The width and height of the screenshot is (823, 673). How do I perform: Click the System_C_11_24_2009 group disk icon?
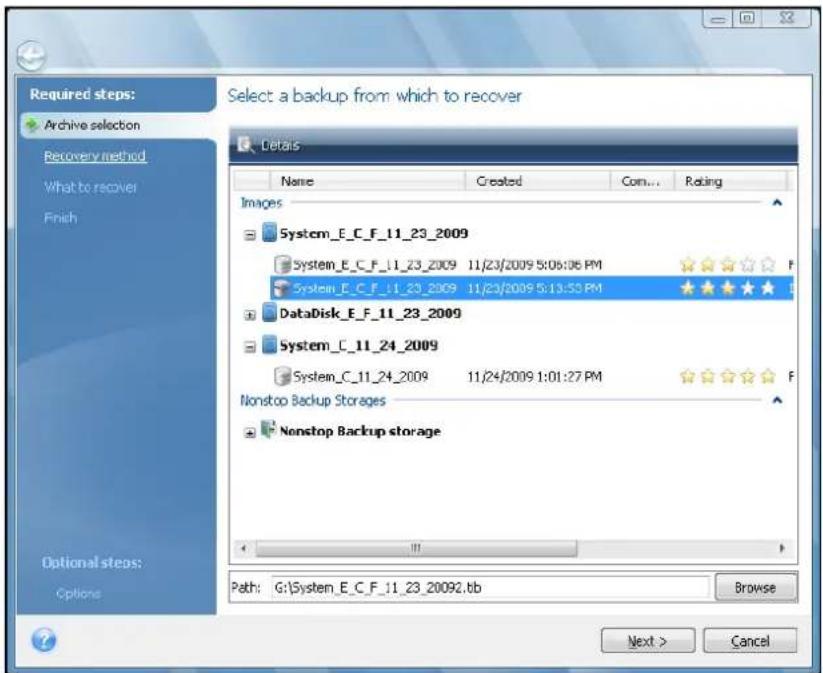269,345
